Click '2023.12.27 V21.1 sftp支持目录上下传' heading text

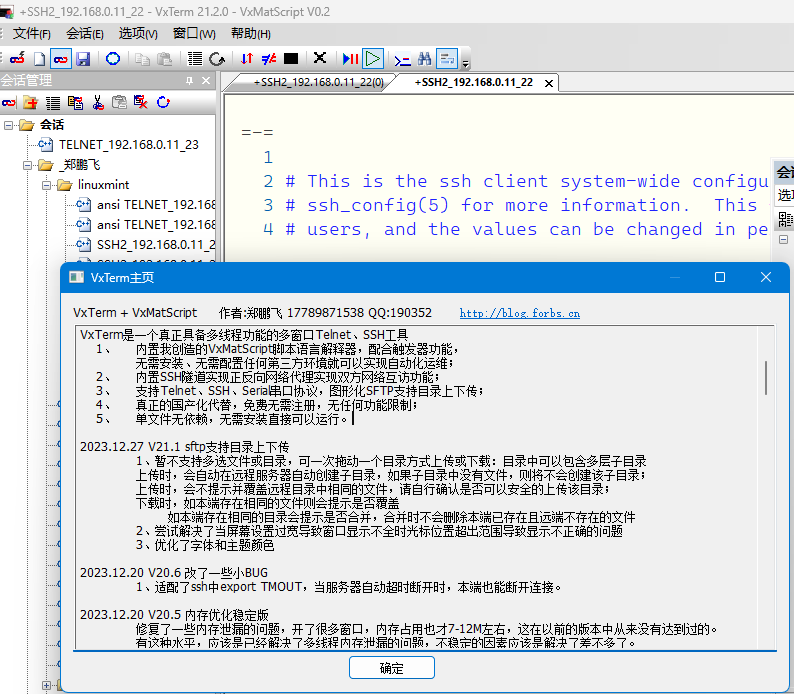click(x=184, y=447)
